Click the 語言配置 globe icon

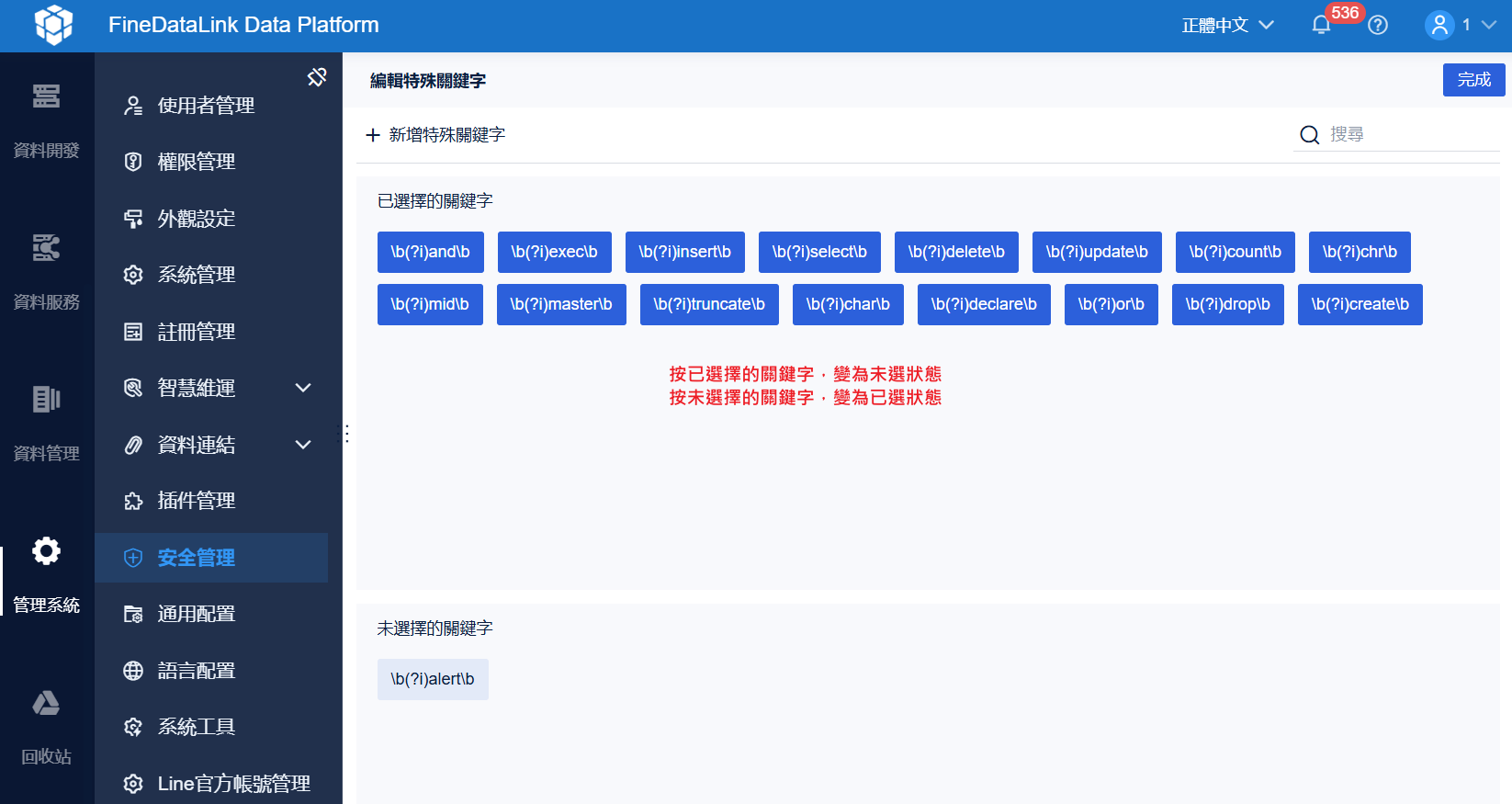(x=133, y=671)
